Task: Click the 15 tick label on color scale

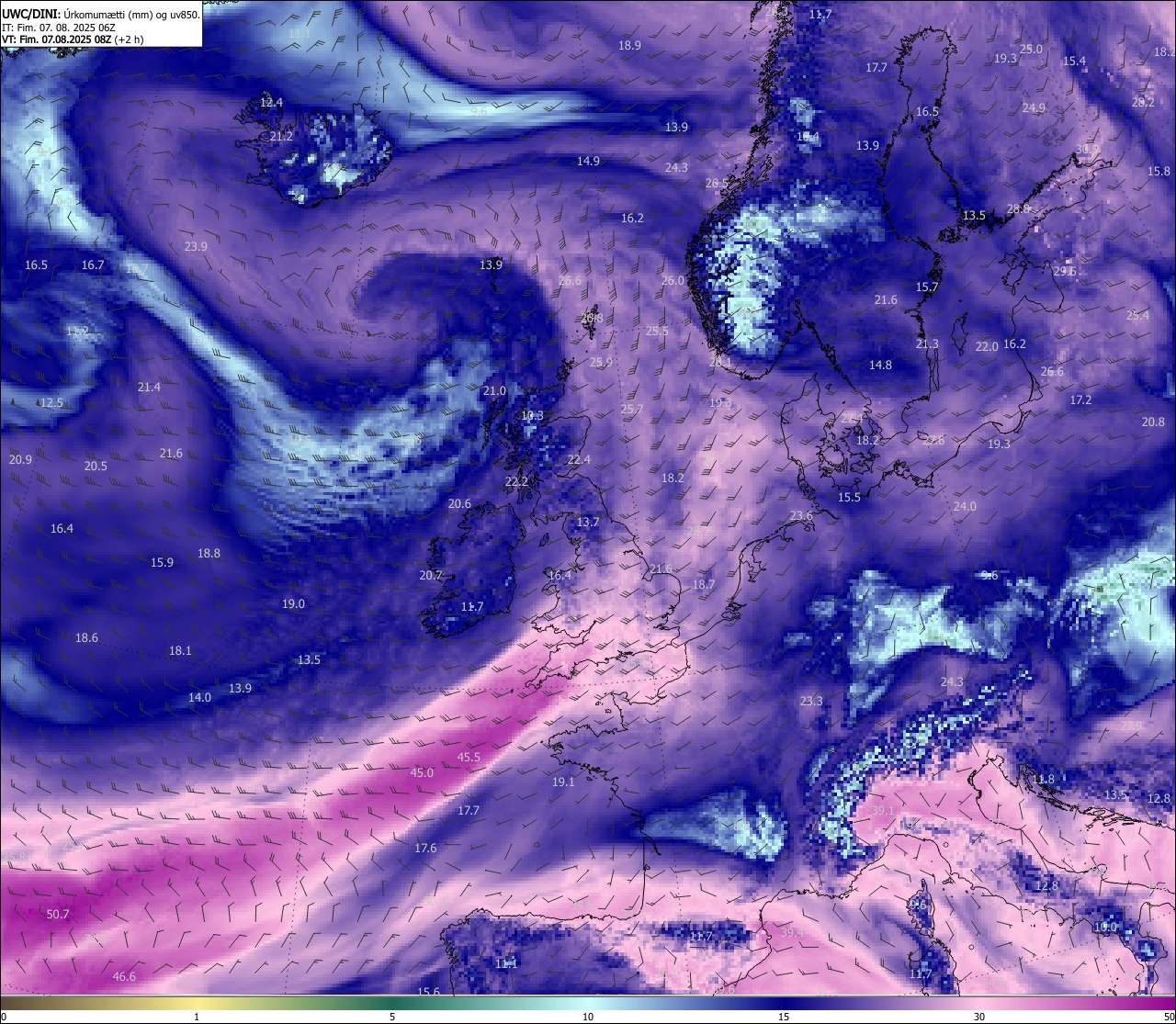Action: pos(784,1018)
